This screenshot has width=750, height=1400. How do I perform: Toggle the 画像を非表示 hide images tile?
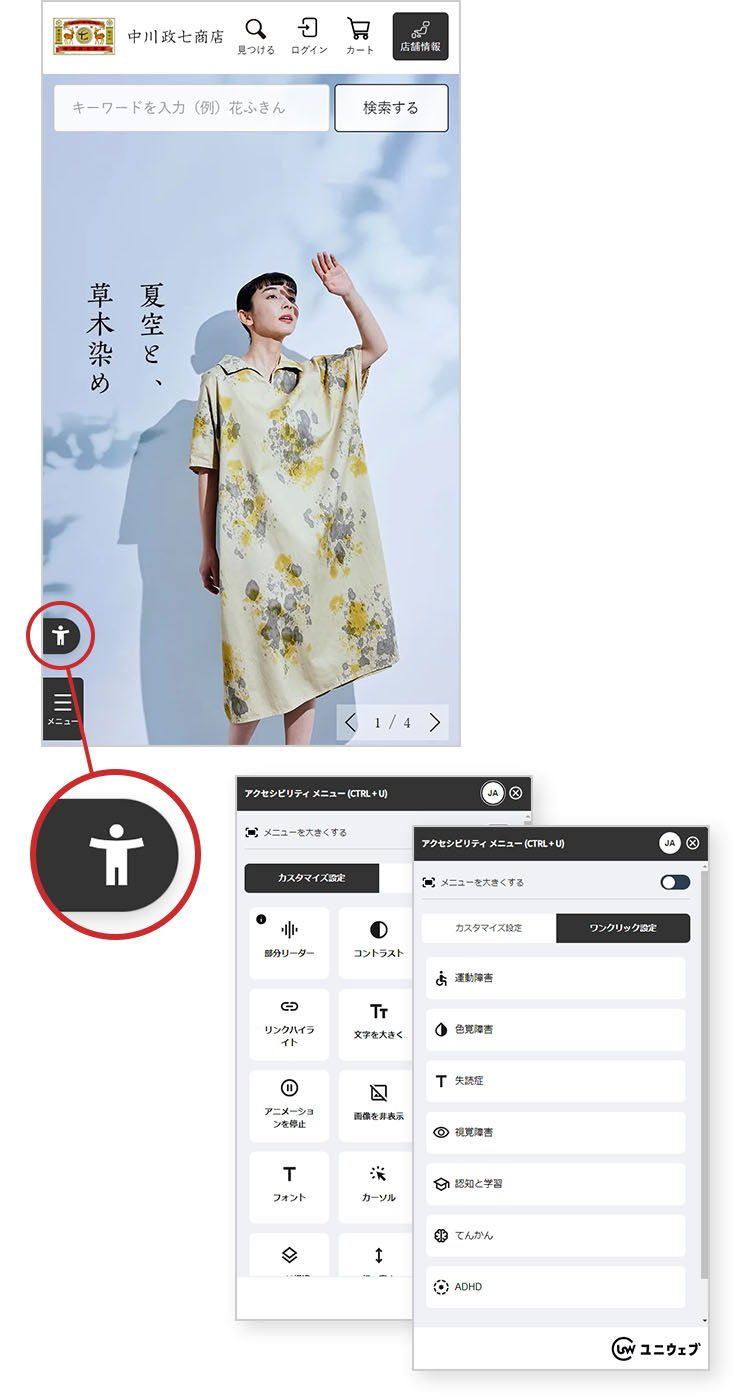coord(376,1106)
